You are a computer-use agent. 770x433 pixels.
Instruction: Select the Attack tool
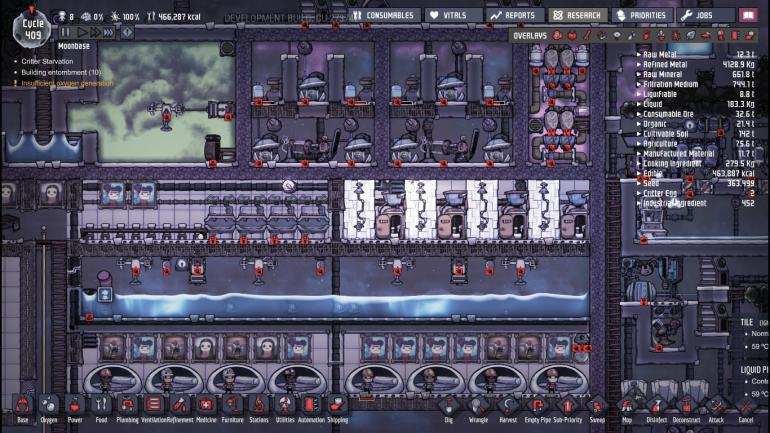(x=716, y=409)
